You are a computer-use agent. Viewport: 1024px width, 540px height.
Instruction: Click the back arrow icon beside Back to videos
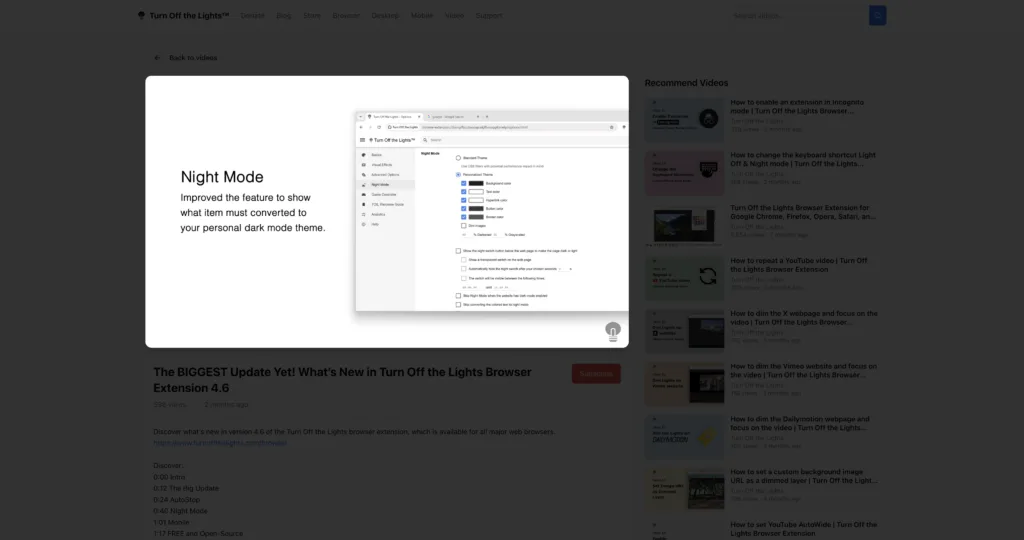pyautogui.click(x=157, y=57)
